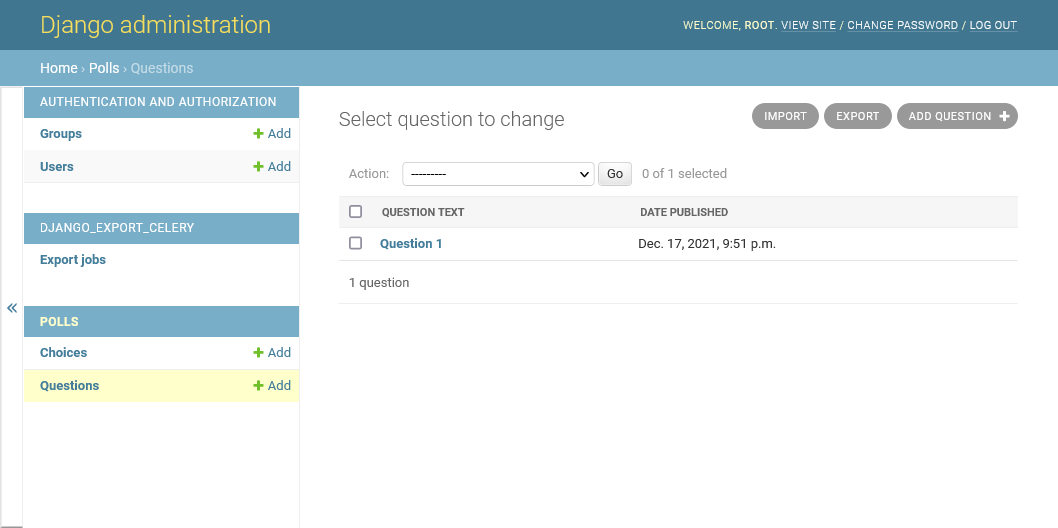Go to Home in the breadcrumb
Image resolution: width=1058 pixels, height=528 pixels.
tap(59, 68)
